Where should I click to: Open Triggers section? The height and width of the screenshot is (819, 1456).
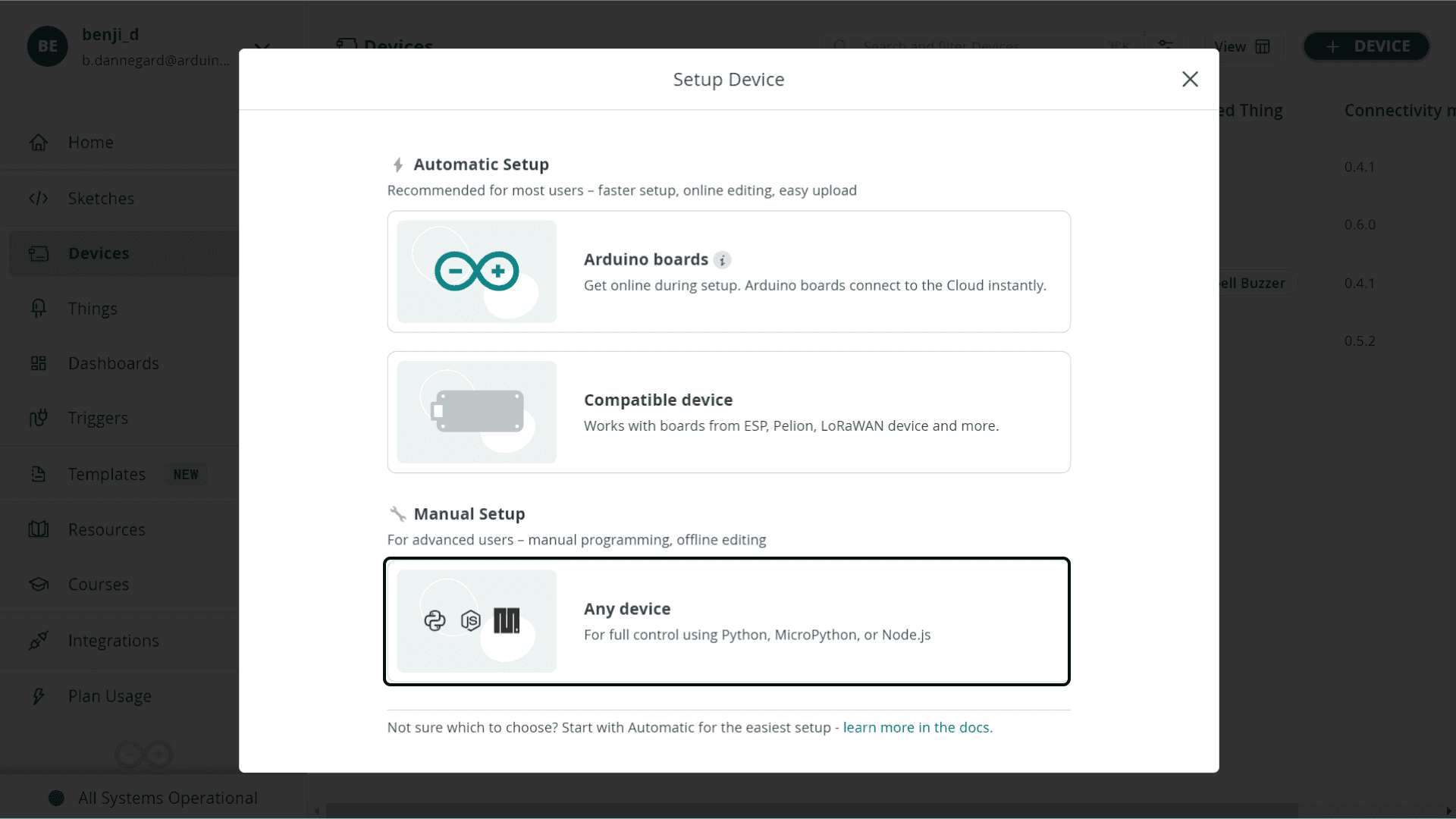tap(98, 419)
